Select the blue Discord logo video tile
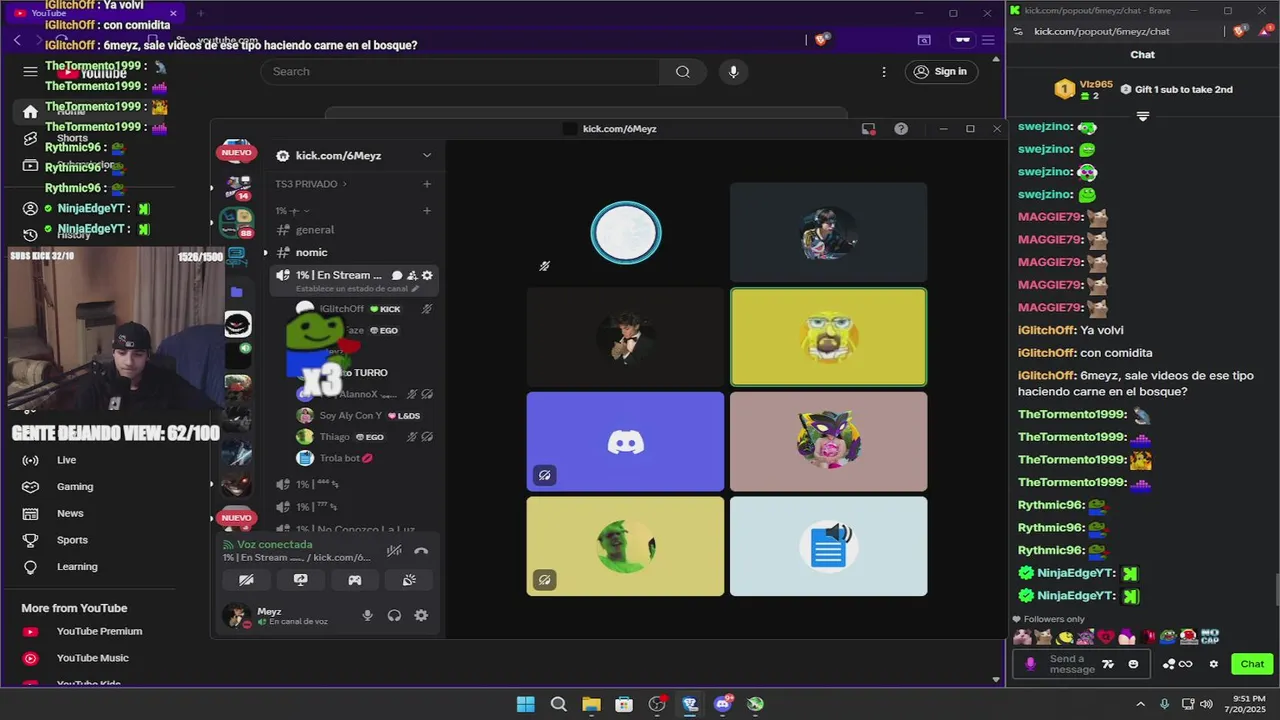The height and width of the screenshot is (720, 1280). coord(625,442)
